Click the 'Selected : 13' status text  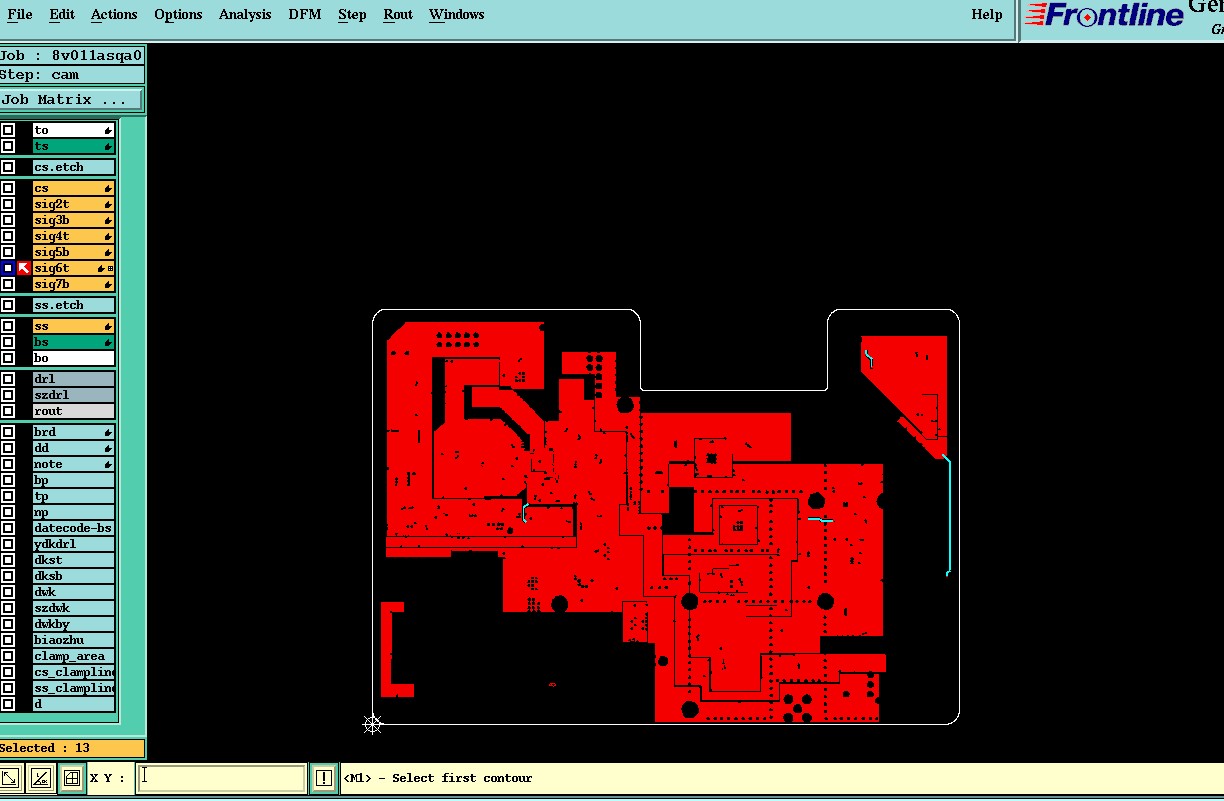(45, 748)
